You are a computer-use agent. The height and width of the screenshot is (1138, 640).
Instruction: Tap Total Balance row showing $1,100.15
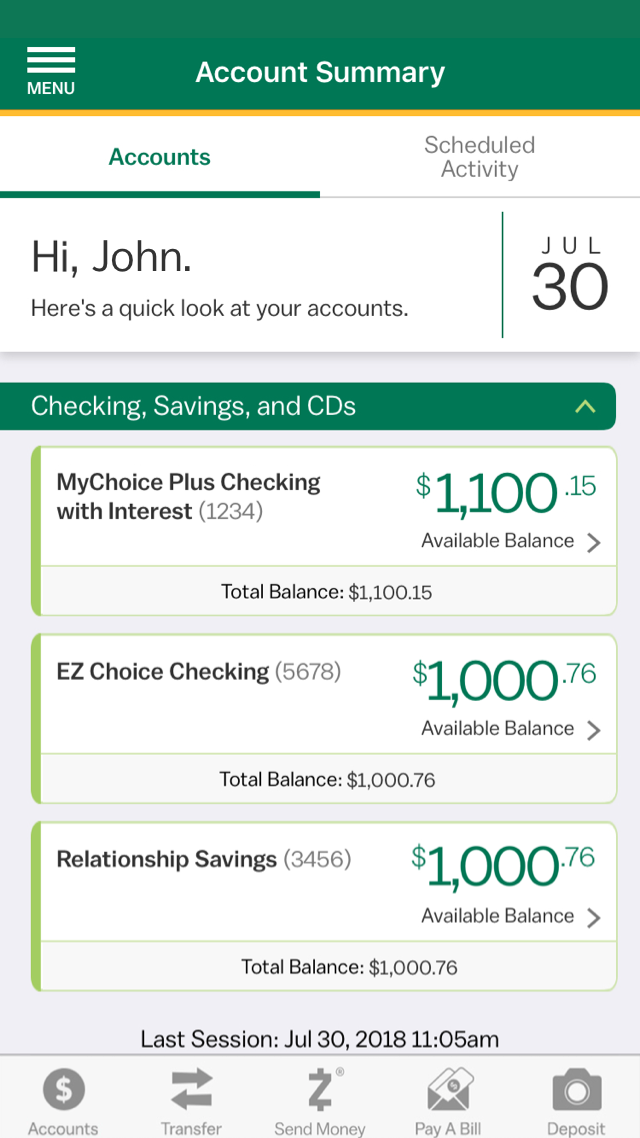point(327,592)
